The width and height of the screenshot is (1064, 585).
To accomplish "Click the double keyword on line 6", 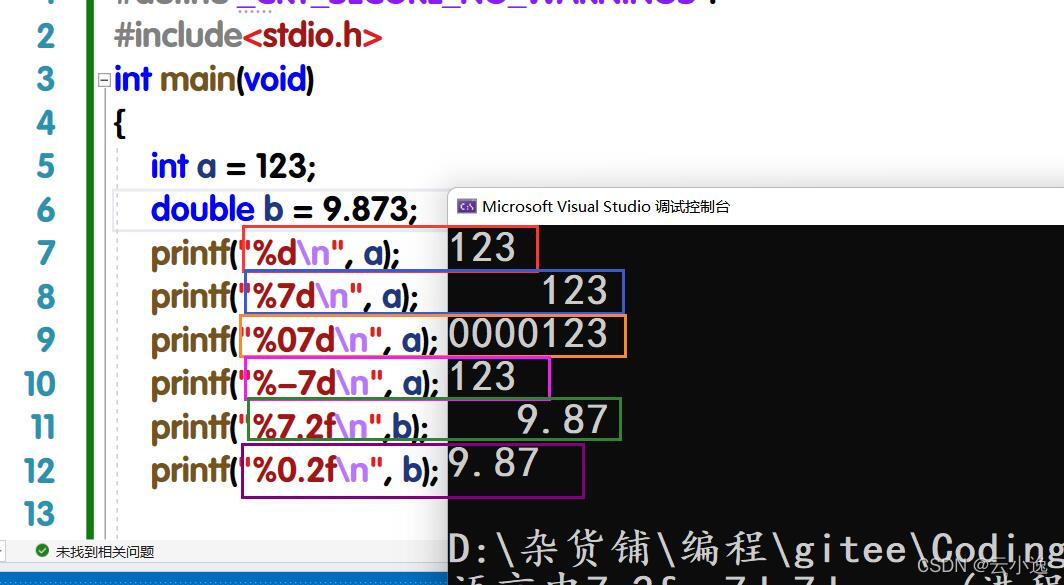I will [x=202, y=208].
